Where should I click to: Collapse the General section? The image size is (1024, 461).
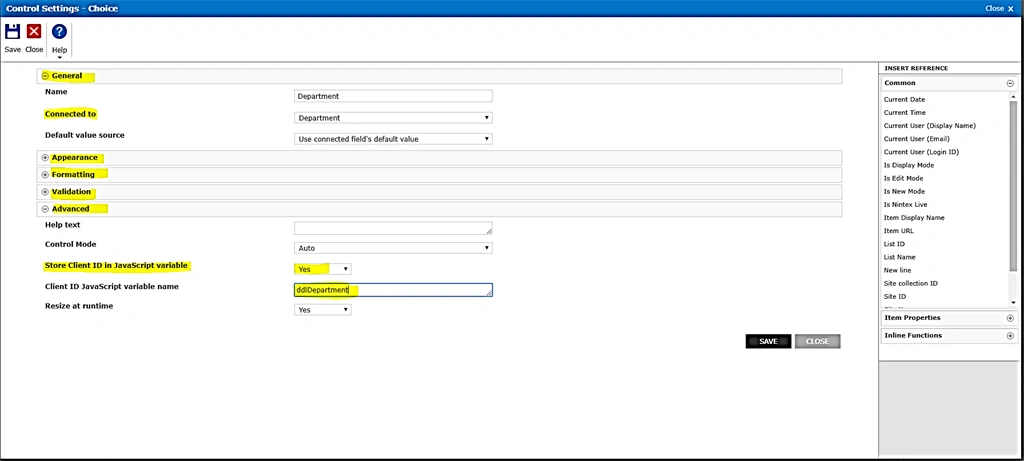pos(45,76)
